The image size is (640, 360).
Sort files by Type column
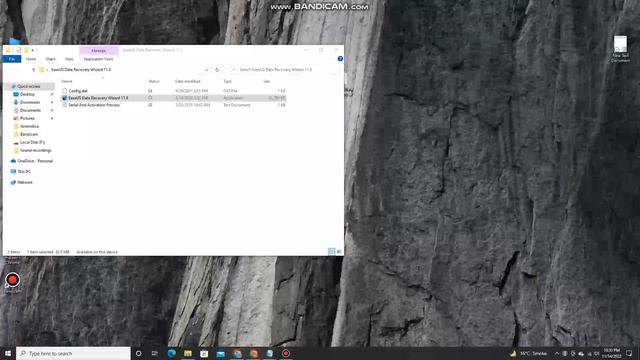[227, 81]
